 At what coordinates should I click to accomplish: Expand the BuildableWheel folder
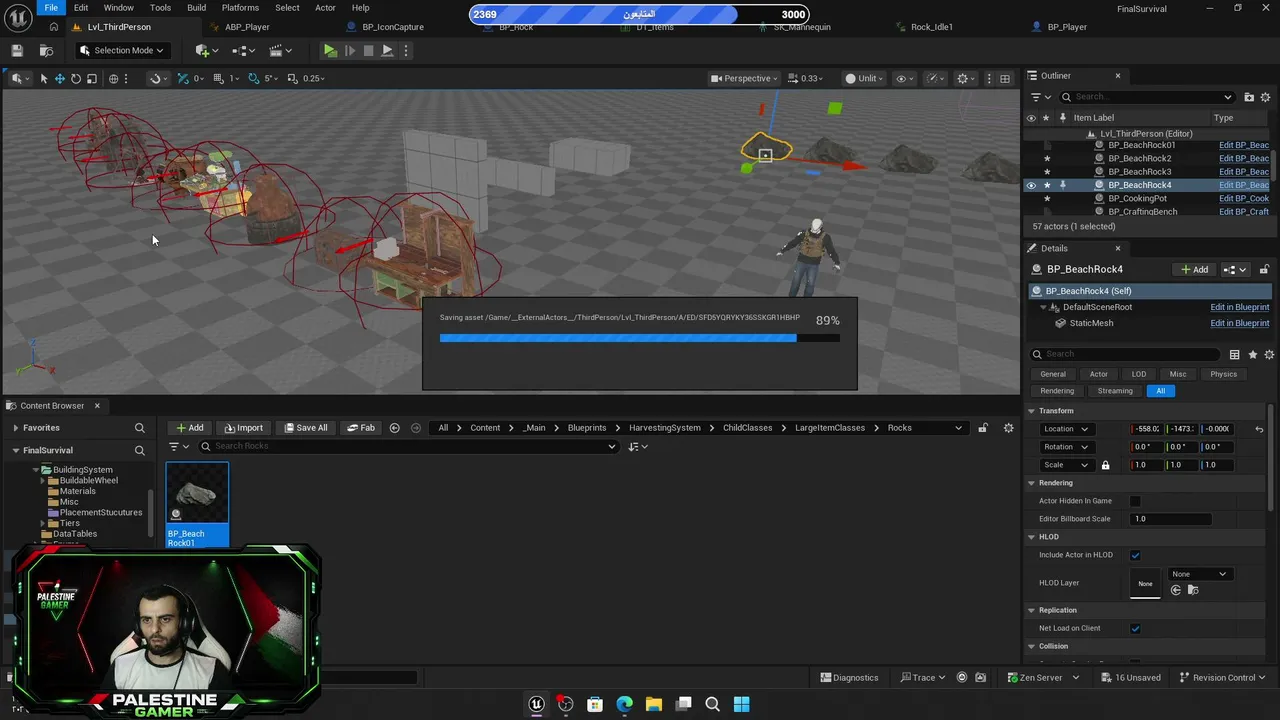click(43, 481)
